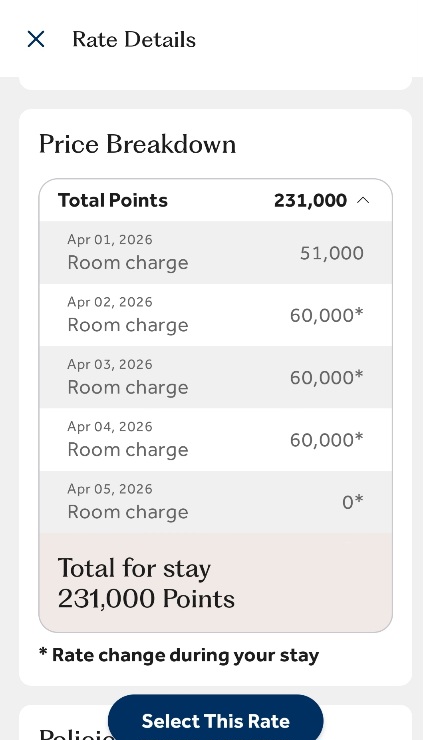Viewport: 423px width, 740px height.
Task: Click the Total Points header row
Action: (x=216, y=201)
